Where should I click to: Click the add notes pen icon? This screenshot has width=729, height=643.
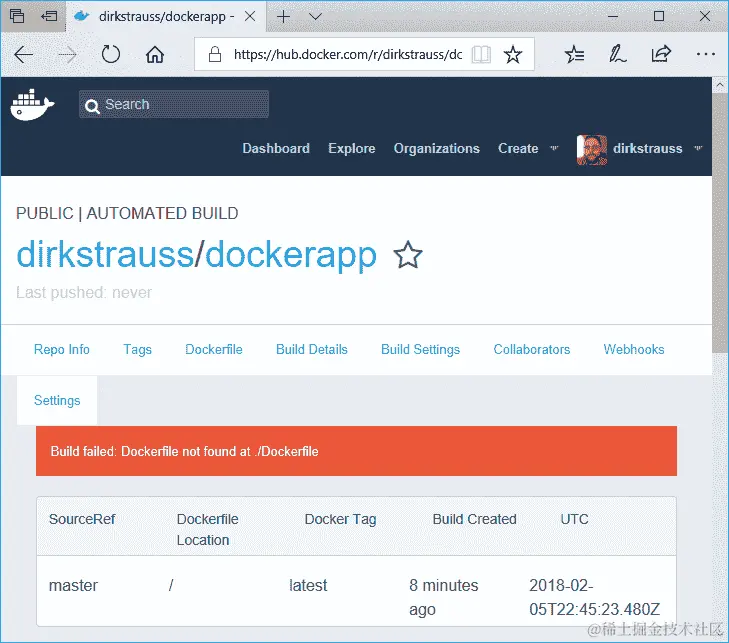click(x=617, y=54)
